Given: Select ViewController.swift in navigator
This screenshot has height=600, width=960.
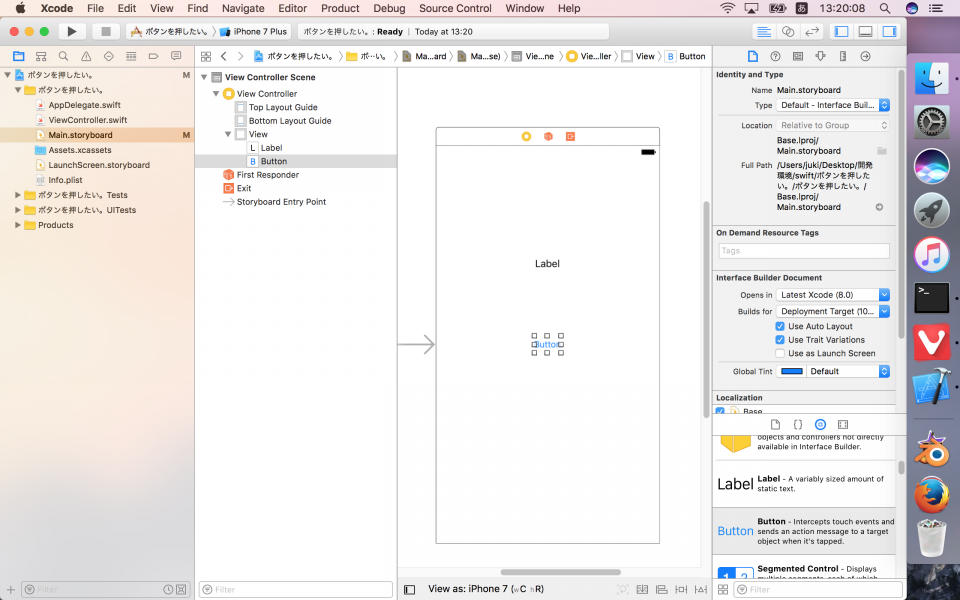Looking at the screenshot, I should [x=88, y=120].
